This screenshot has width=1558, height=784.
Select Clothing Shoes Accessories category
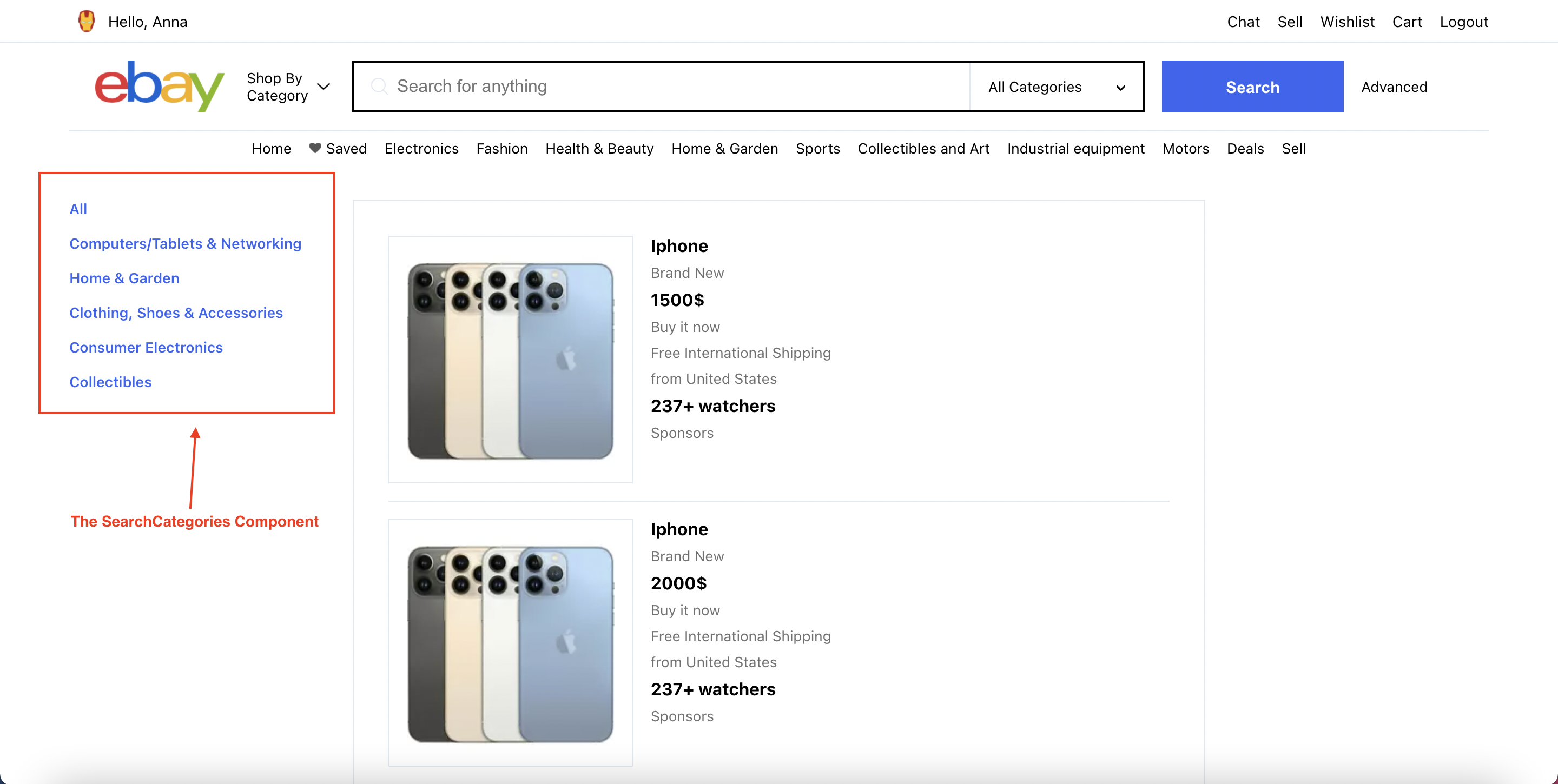pos(175,312)
